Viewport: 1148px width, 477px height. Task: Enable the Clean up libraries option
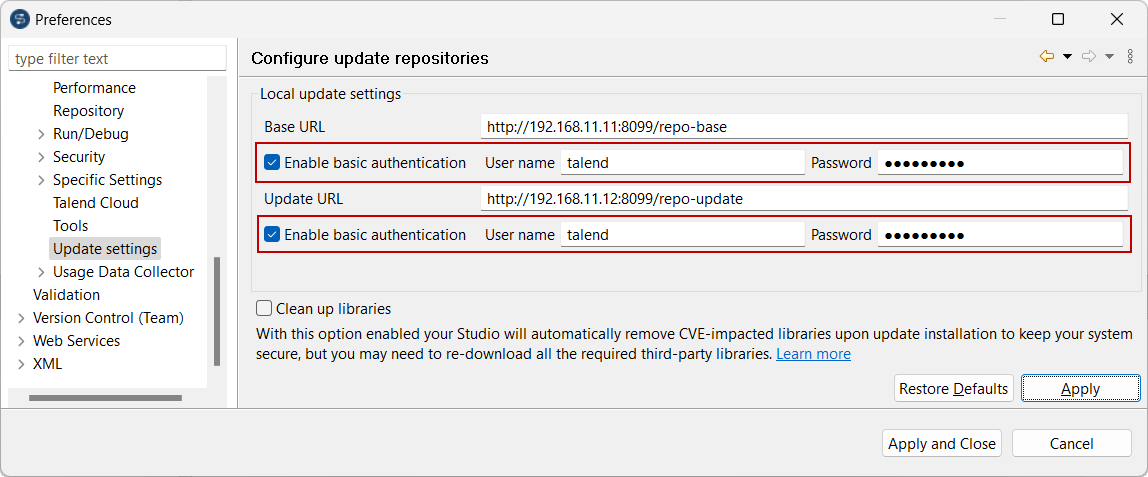265,309
